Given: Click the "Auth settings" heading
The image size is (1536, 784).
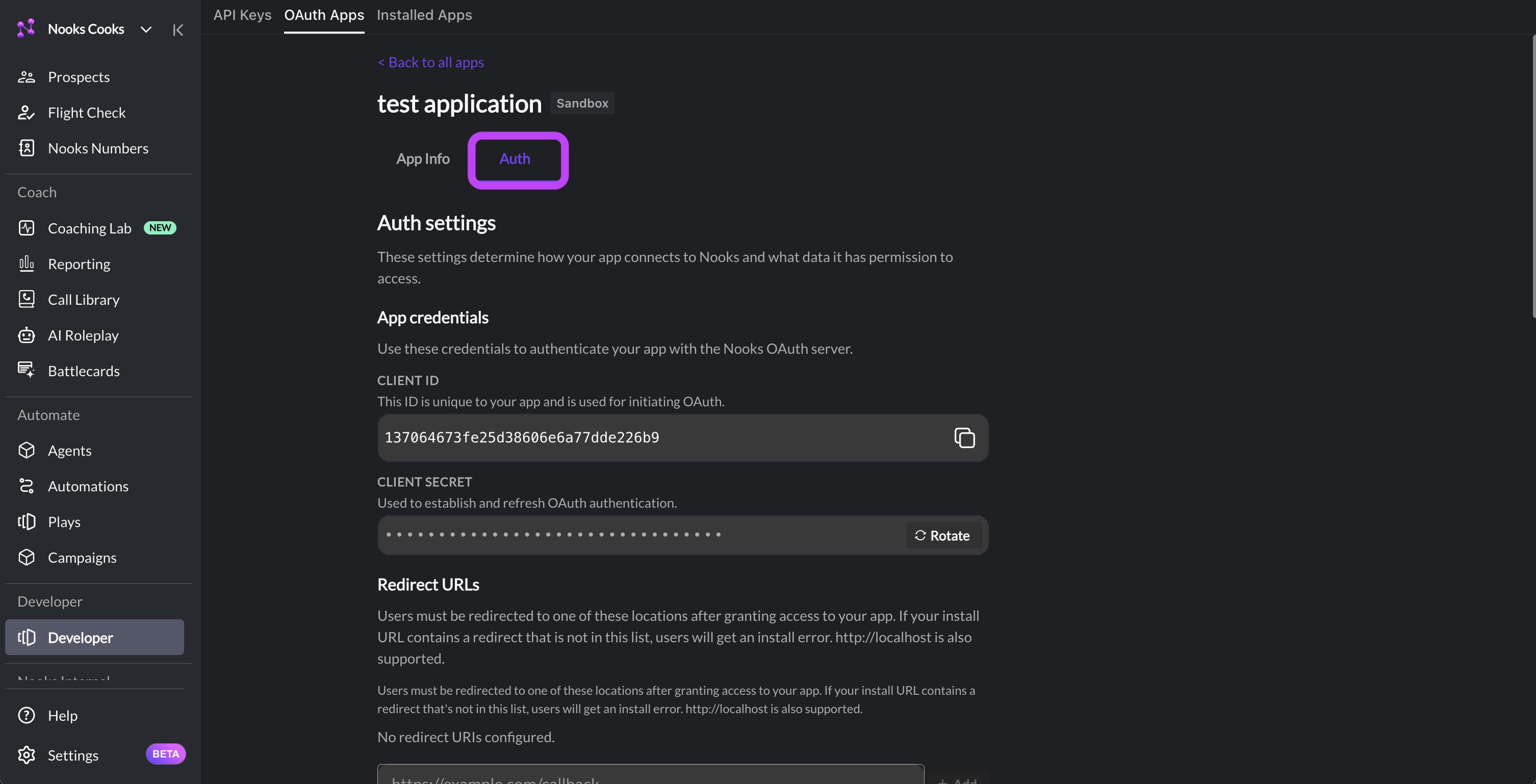Looking at the screenshot, I should [437, 223].
